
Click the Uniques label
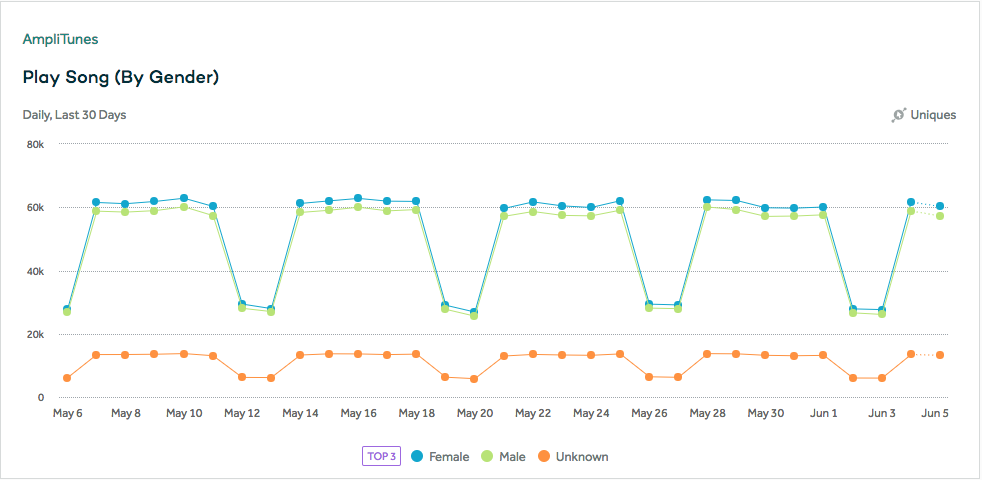[933, 115]
